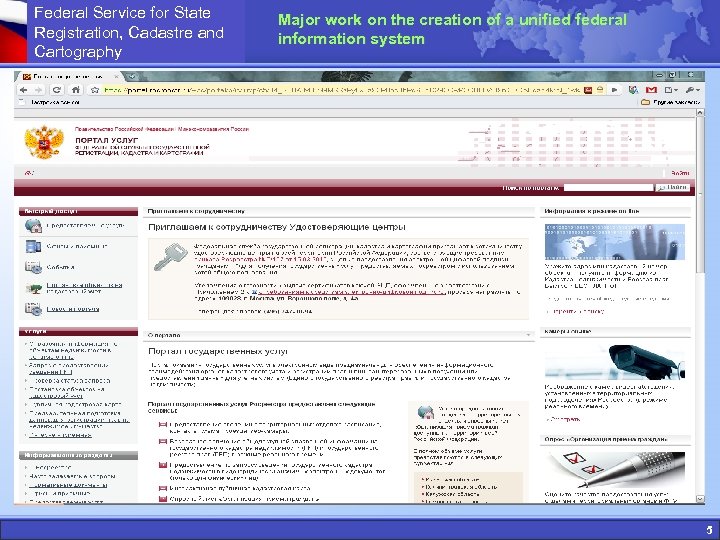This screenshot has height=540, width=720.
Task: Click the page scrollbar down arrow
Action: tap(700, 499)
